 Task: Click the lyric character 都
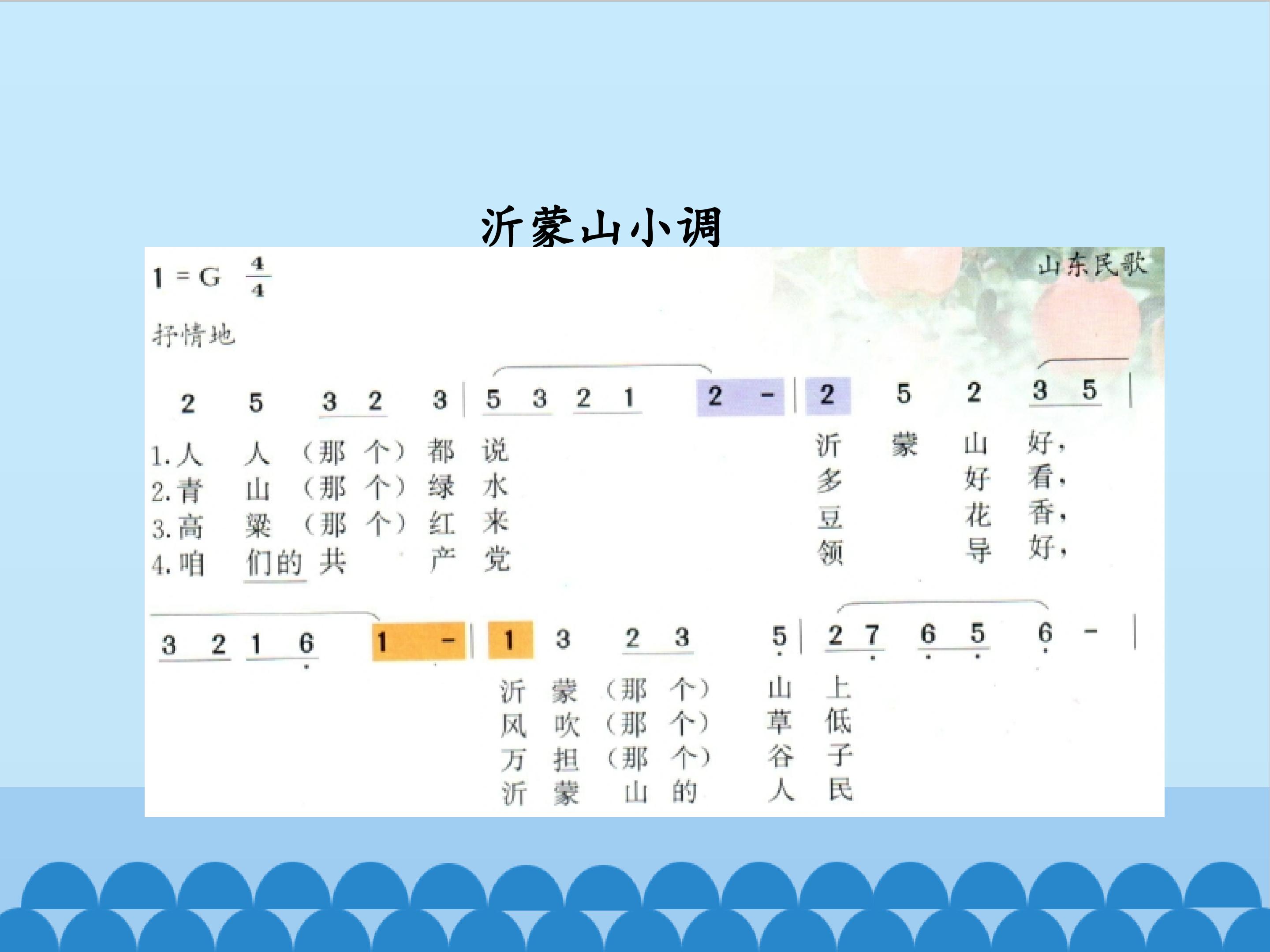click(x=441, y=451)
